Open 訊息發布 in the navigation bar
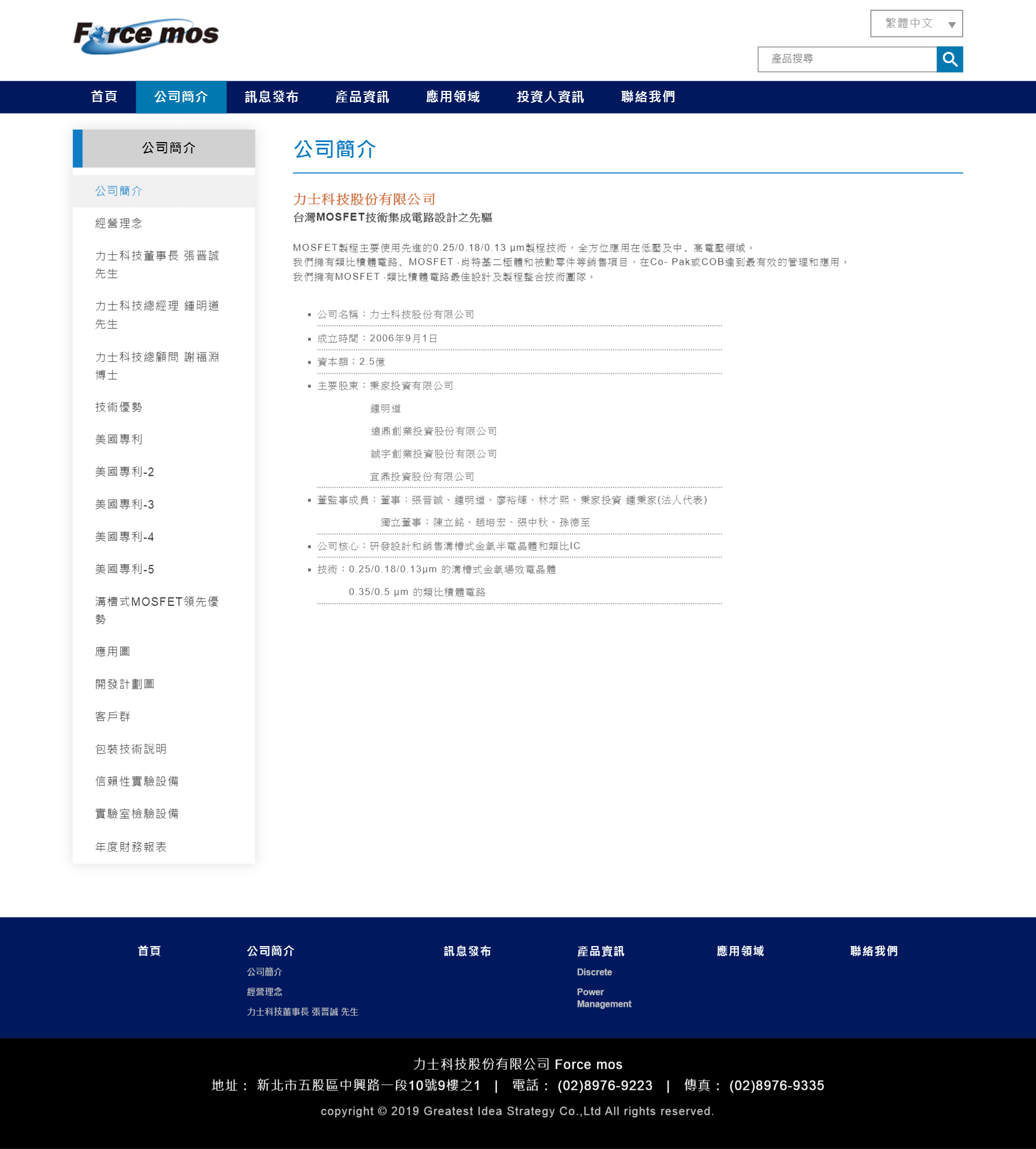 [x=271, y=97]
